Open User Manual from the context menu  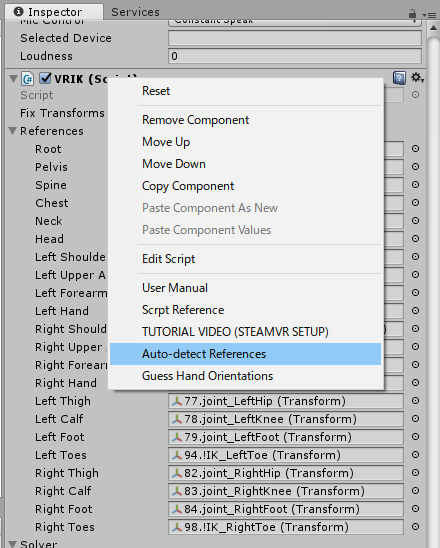pos(245,288)
